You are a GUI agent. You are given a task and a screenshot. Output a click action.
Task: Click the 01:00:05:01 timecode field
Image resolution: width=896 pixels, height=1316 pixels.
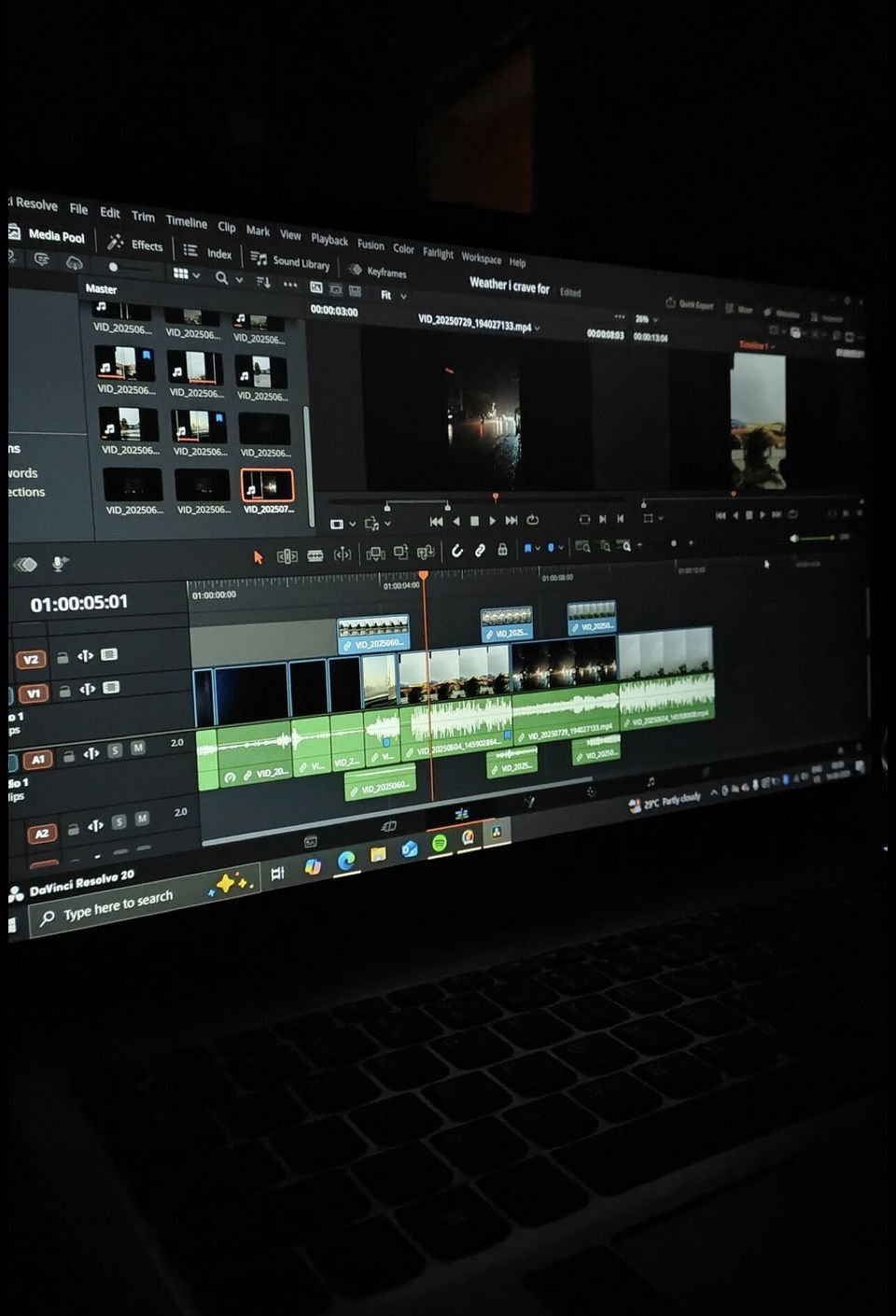point(78,604)
